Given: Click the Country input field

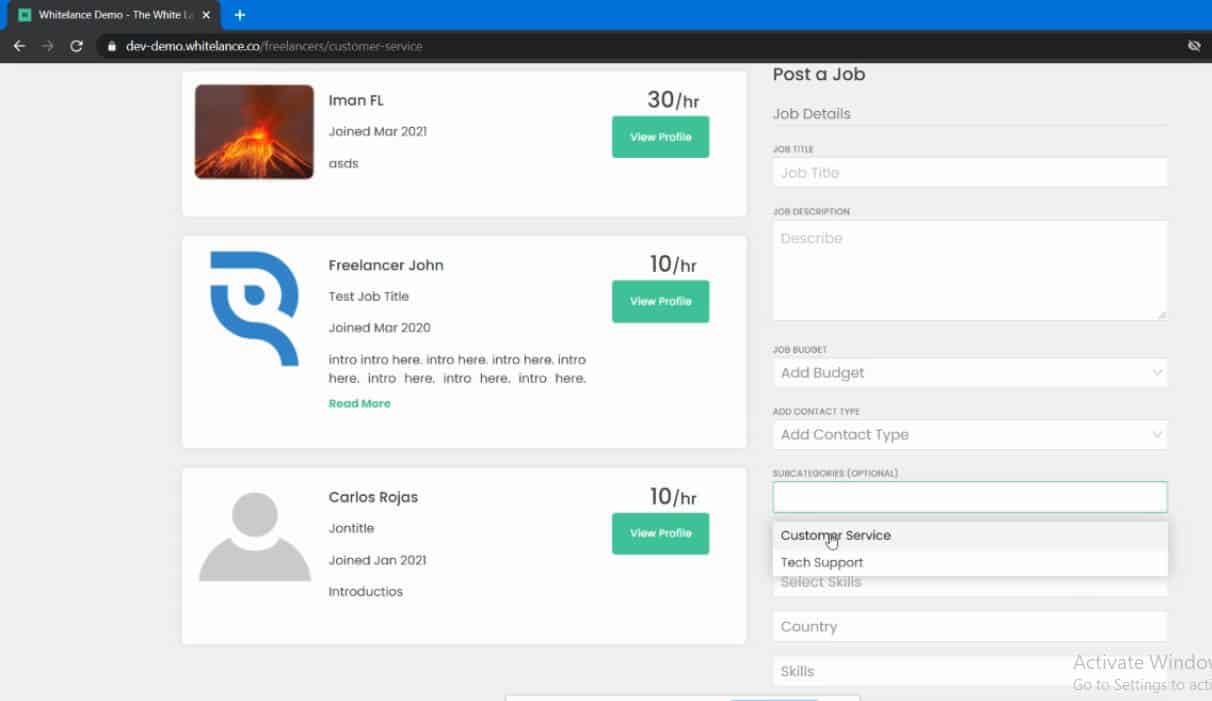Looking at the screenshot, I should pos(970,626).
